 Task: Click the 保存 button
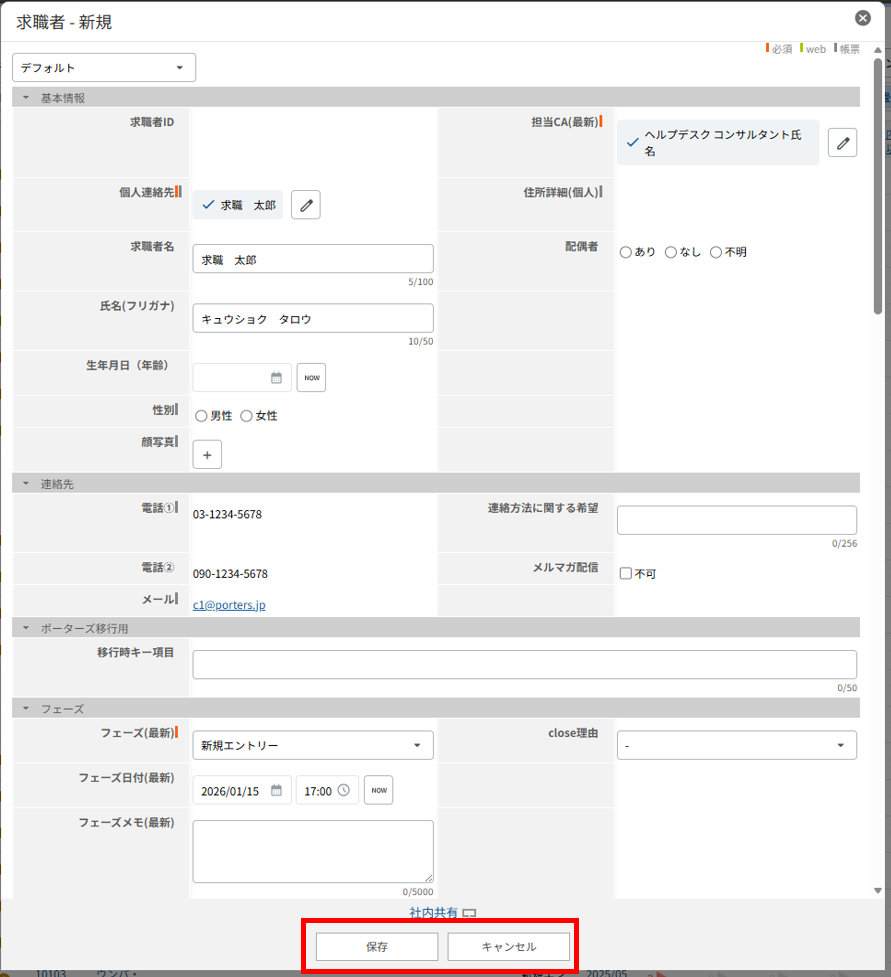click(x=377, y=946)
